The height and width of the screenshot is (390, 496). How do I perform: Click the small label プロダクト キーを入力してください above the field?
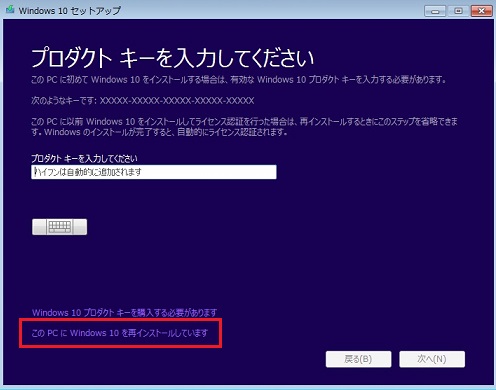click(x=84, y=158)
